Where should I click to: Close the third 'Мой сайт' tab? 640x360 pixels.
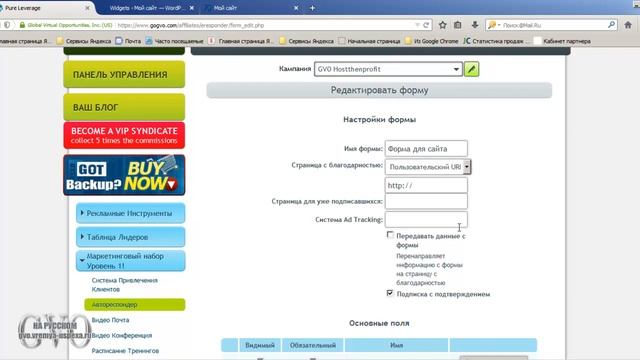(x=296, y=8)
